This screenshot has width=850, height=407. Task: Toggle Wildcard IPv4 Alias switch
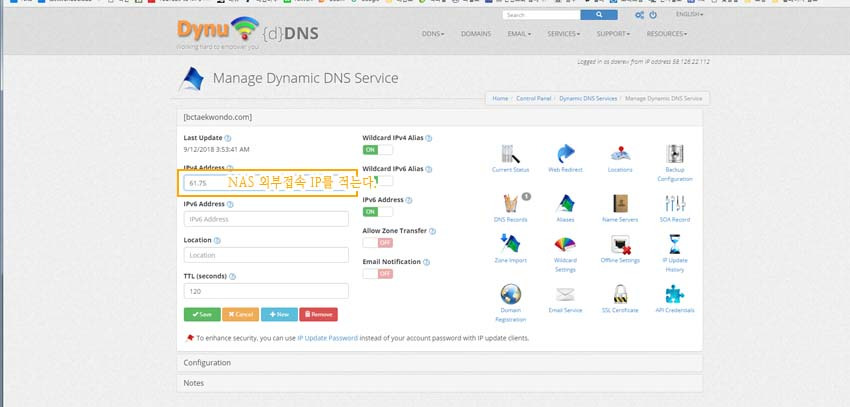pos(377,149)
